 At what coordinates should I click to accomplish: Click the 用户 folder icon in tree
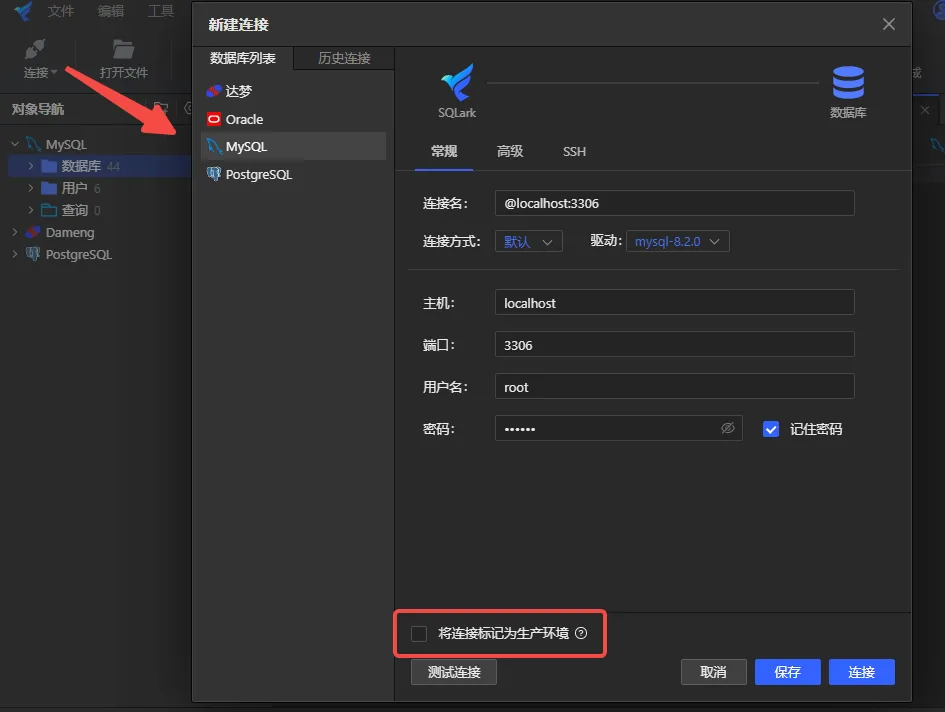[49, 188]
